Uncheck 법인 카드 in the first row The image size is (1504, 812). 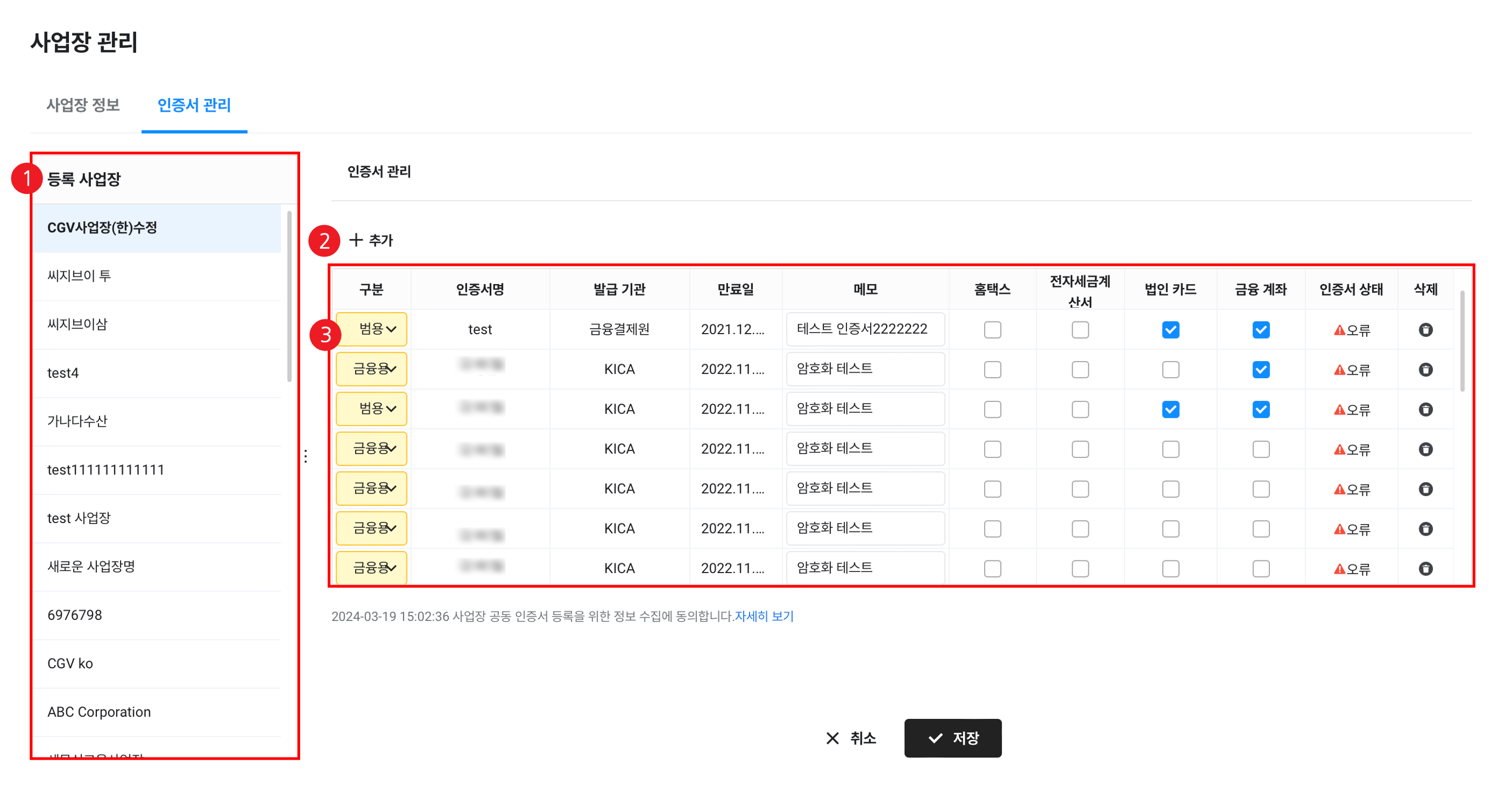point(1170,330)
